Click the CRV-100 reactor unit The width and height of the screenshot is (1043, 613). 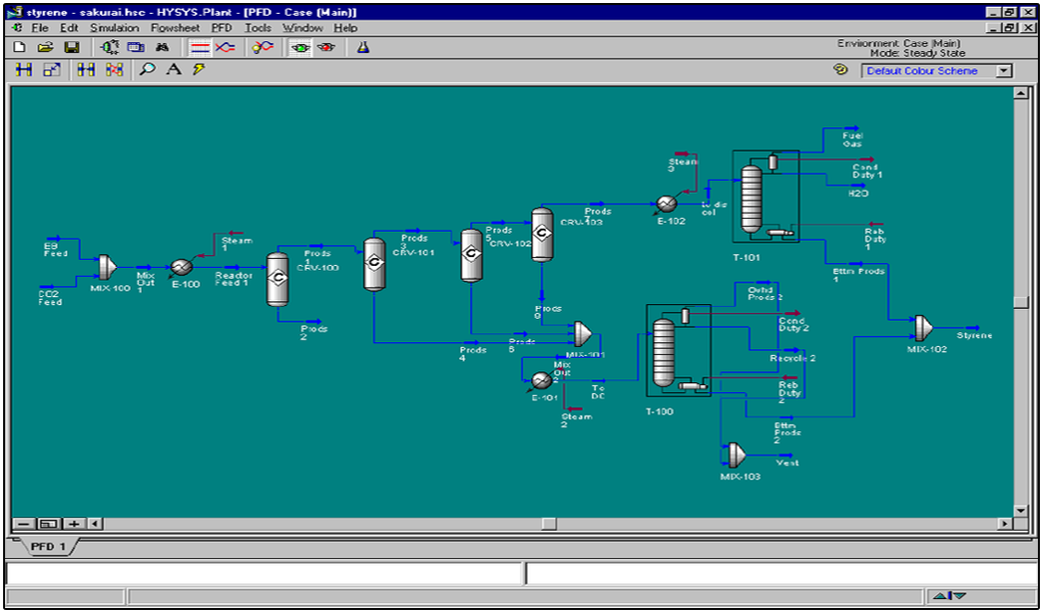[x=277, y=280]
